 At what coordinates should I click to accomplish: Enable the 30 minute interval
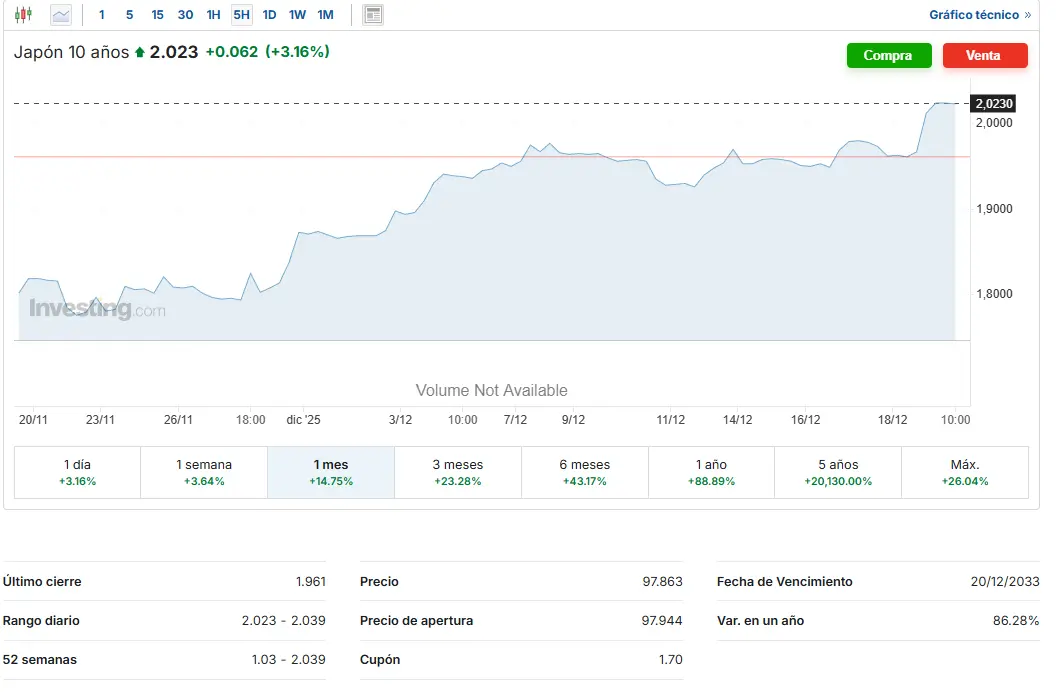184,14
